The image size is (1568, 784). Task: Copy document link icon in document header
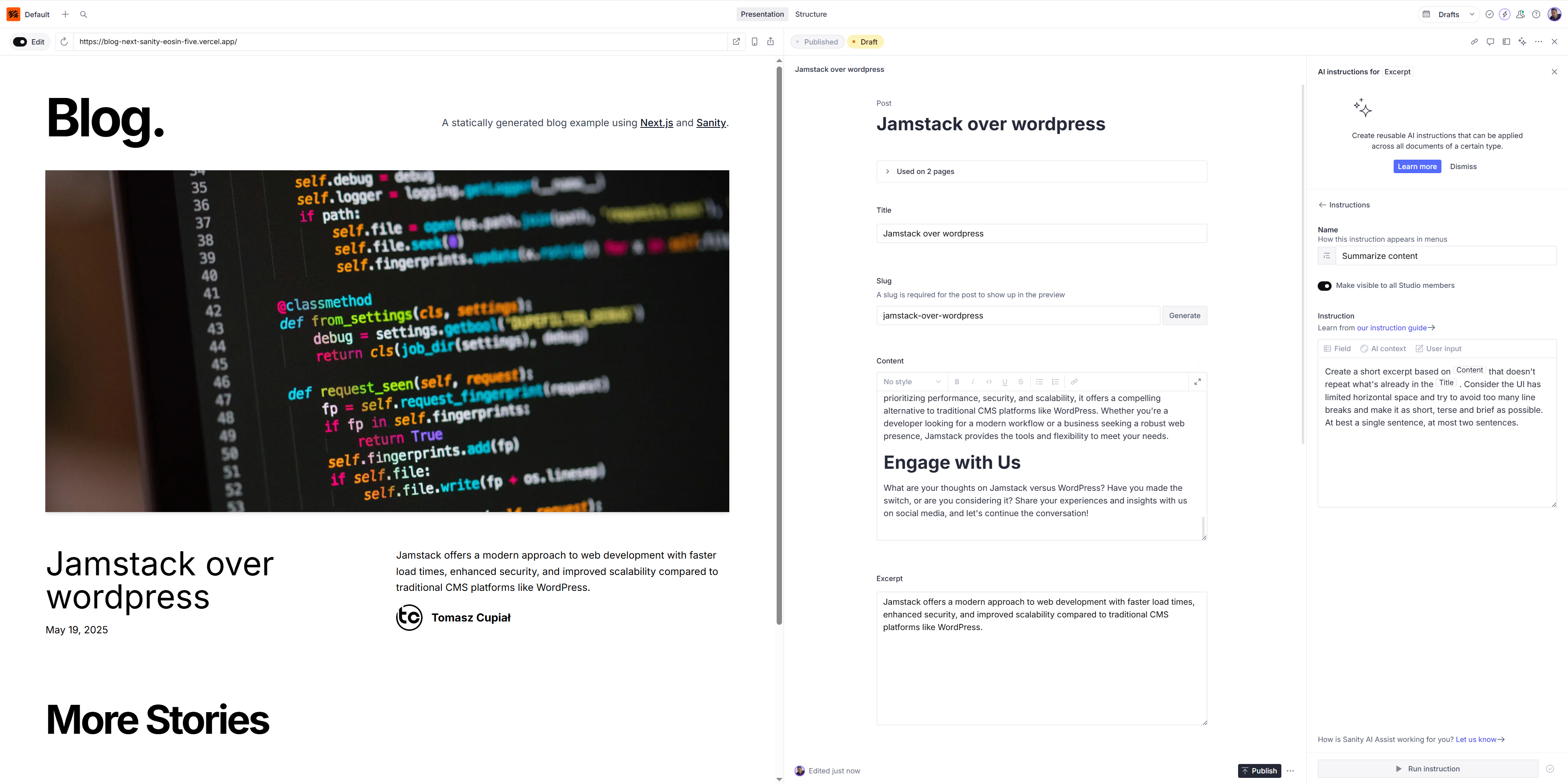1474,41
